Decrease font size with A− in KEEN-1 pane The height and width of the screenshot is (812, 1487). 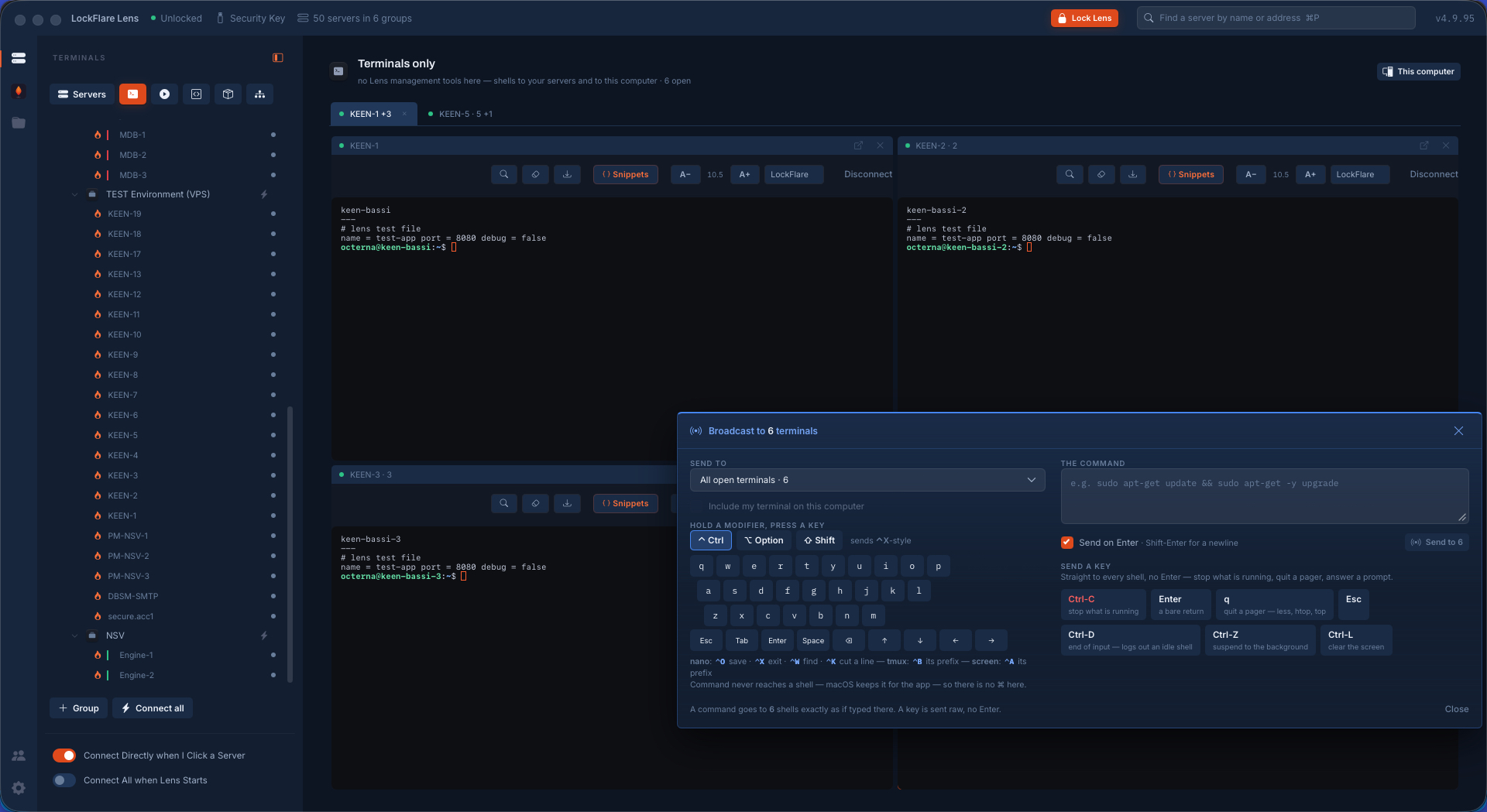tap(685, 174)
